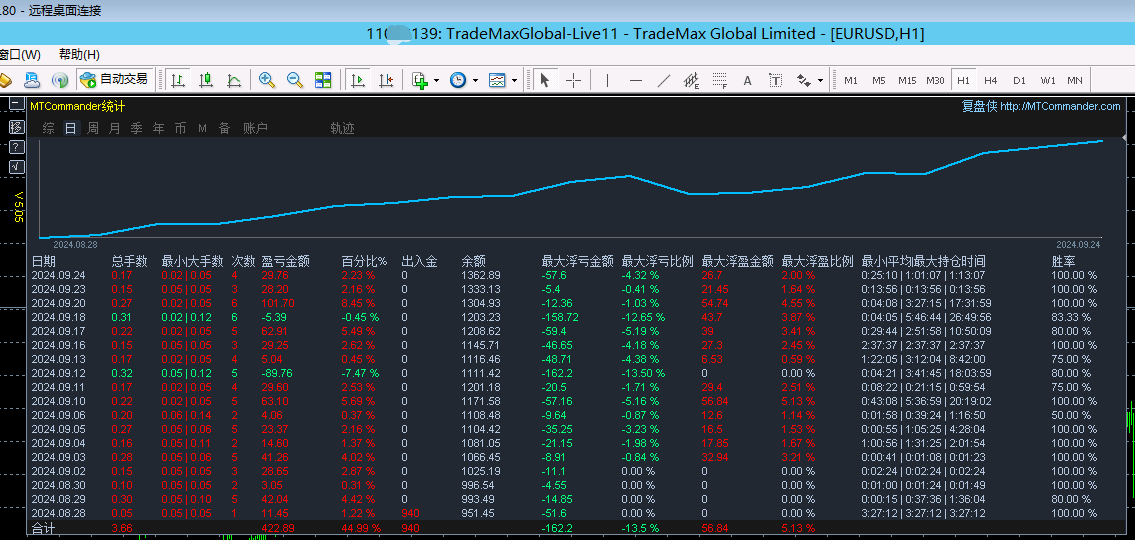
Task: Select bar chart display icon
Action: click(178, 80)
